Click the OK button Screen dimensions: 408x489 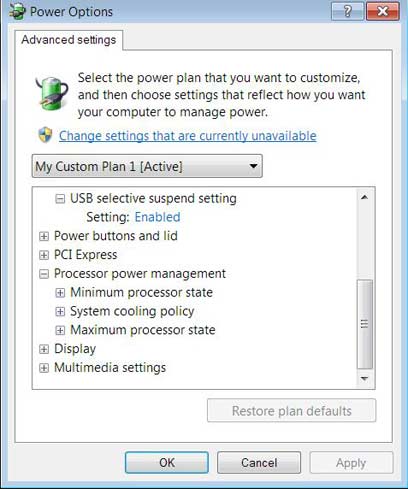pyautogui.click(x=167, y=462)
